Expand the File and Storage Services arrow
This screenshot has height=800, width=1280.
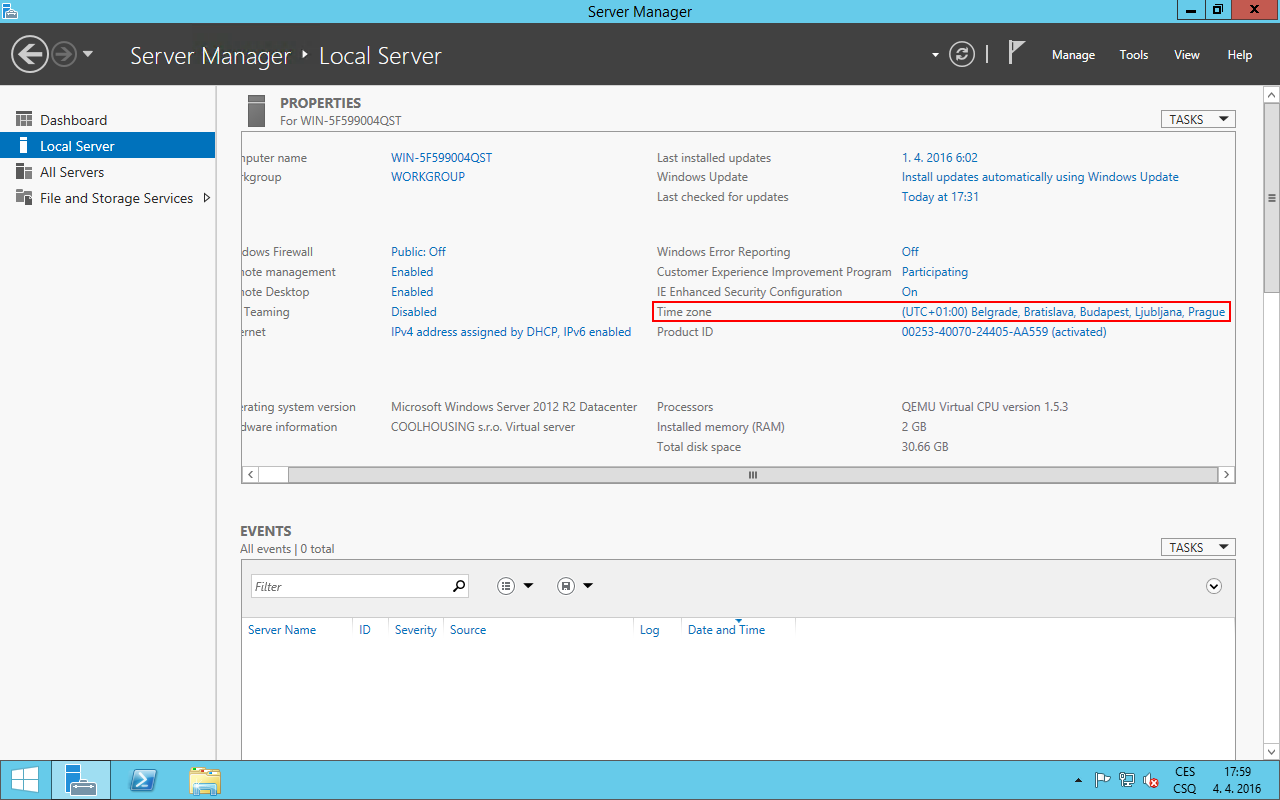coord(207,198)
